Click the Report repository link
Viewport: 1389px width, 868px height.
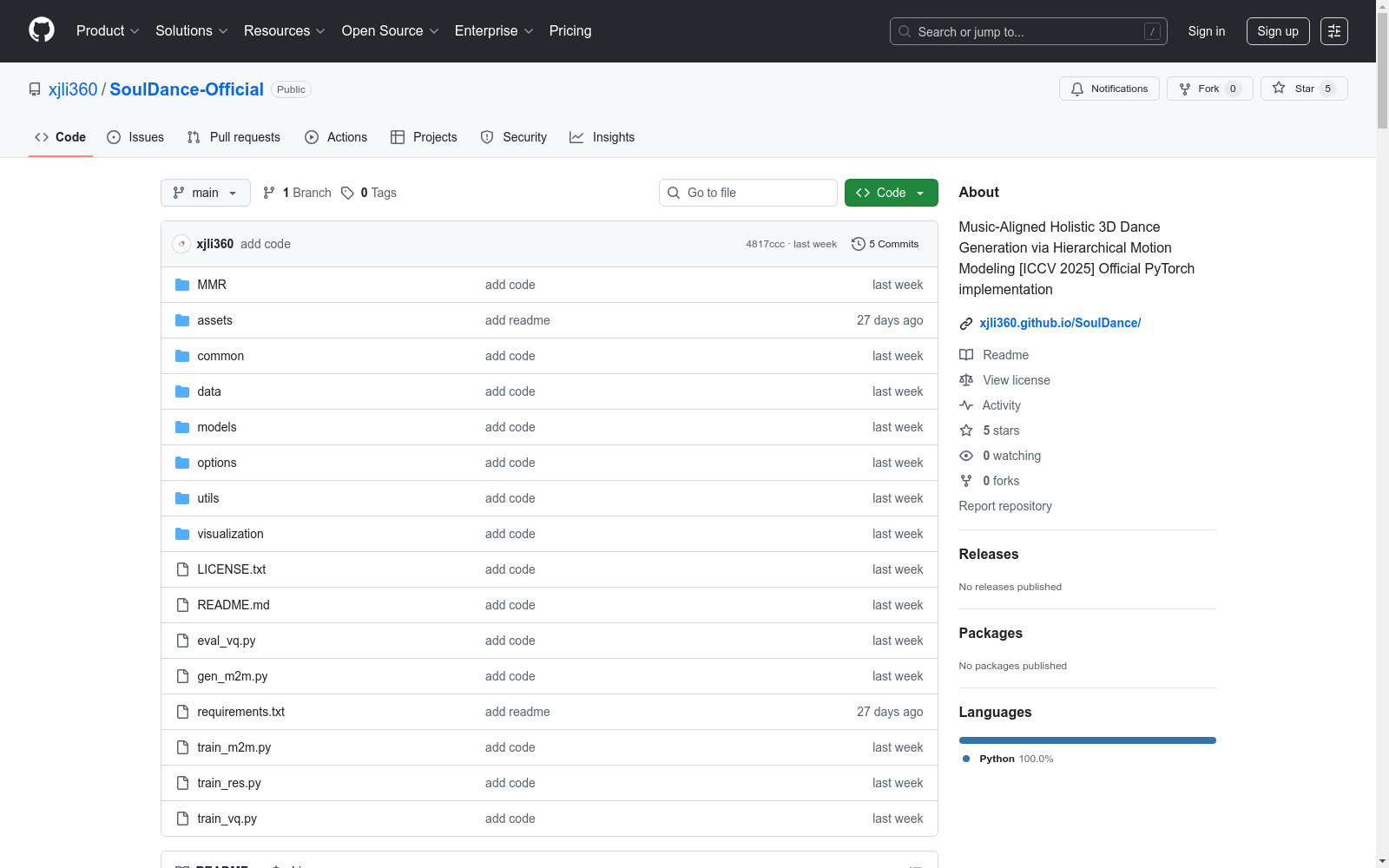click(1005, 506)
